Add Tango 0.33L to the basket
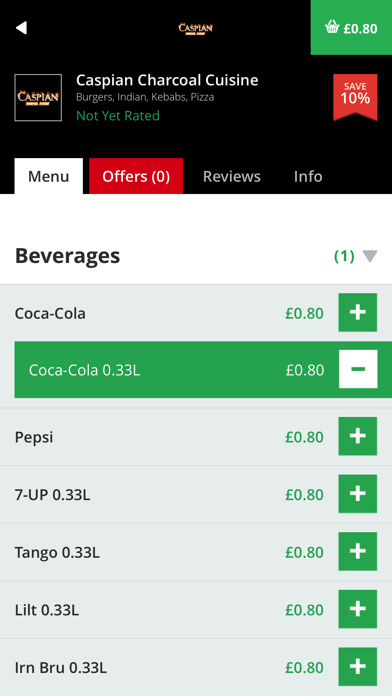Image resolution: width=392 pixels, height=696 pixels. tap(358, 552)
